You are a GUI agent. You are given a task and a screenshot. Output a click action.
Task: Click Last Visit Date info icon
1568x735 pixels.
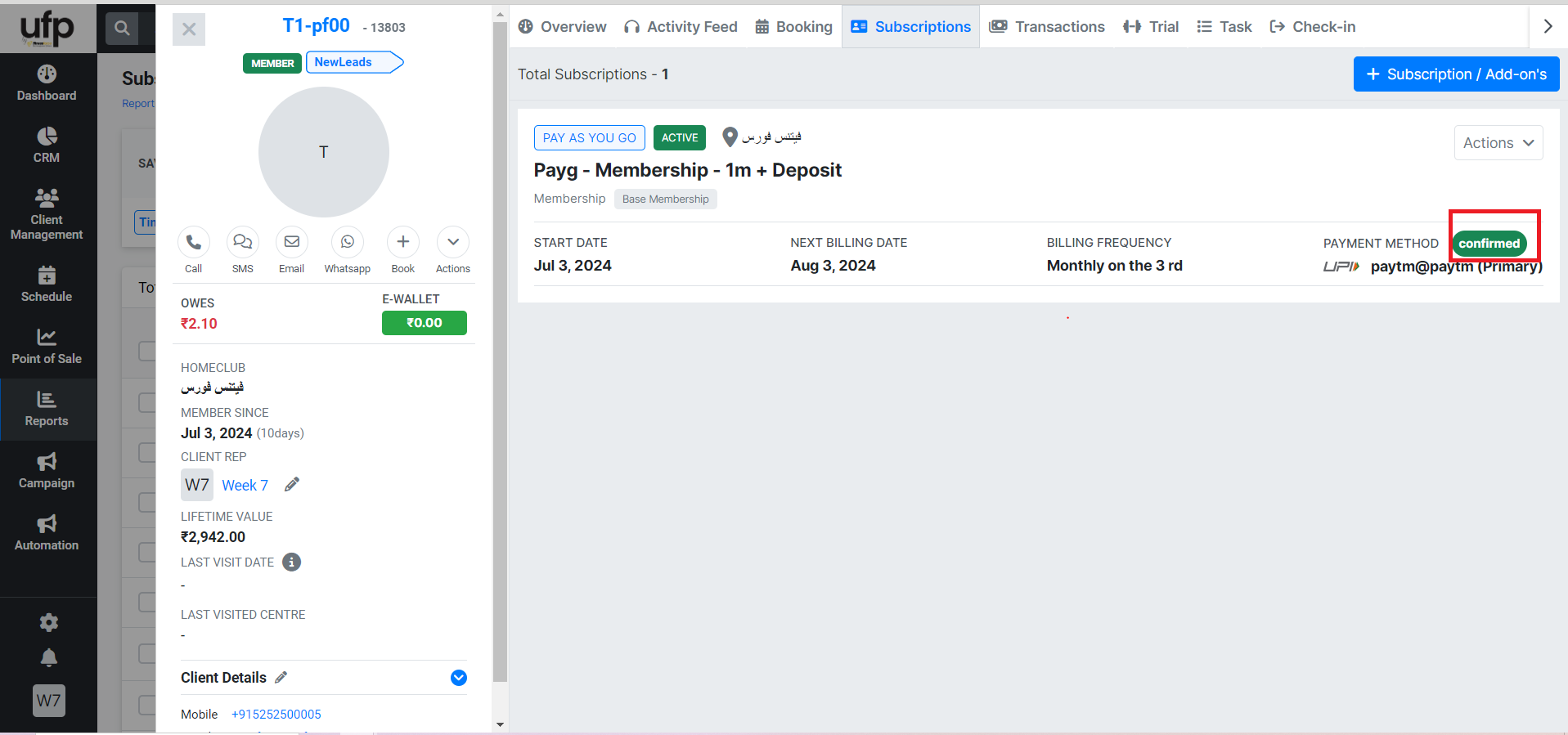291,562
